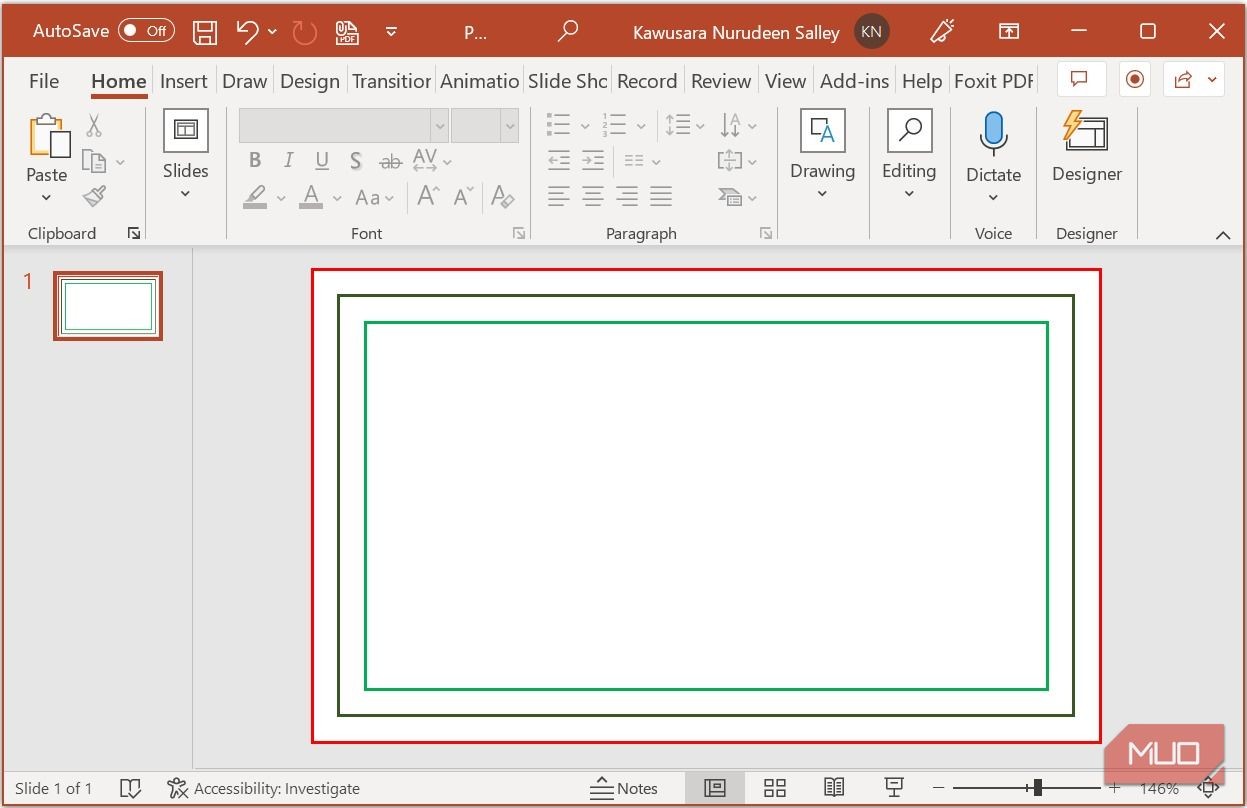
Task: Switch to Reading View
Action: [x=834, y=788]
